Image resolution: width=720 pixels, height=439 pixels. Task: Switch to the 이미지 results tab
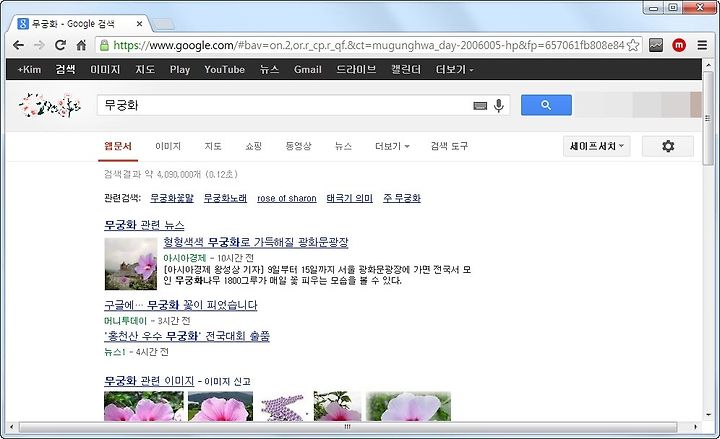tap(168, 146)
